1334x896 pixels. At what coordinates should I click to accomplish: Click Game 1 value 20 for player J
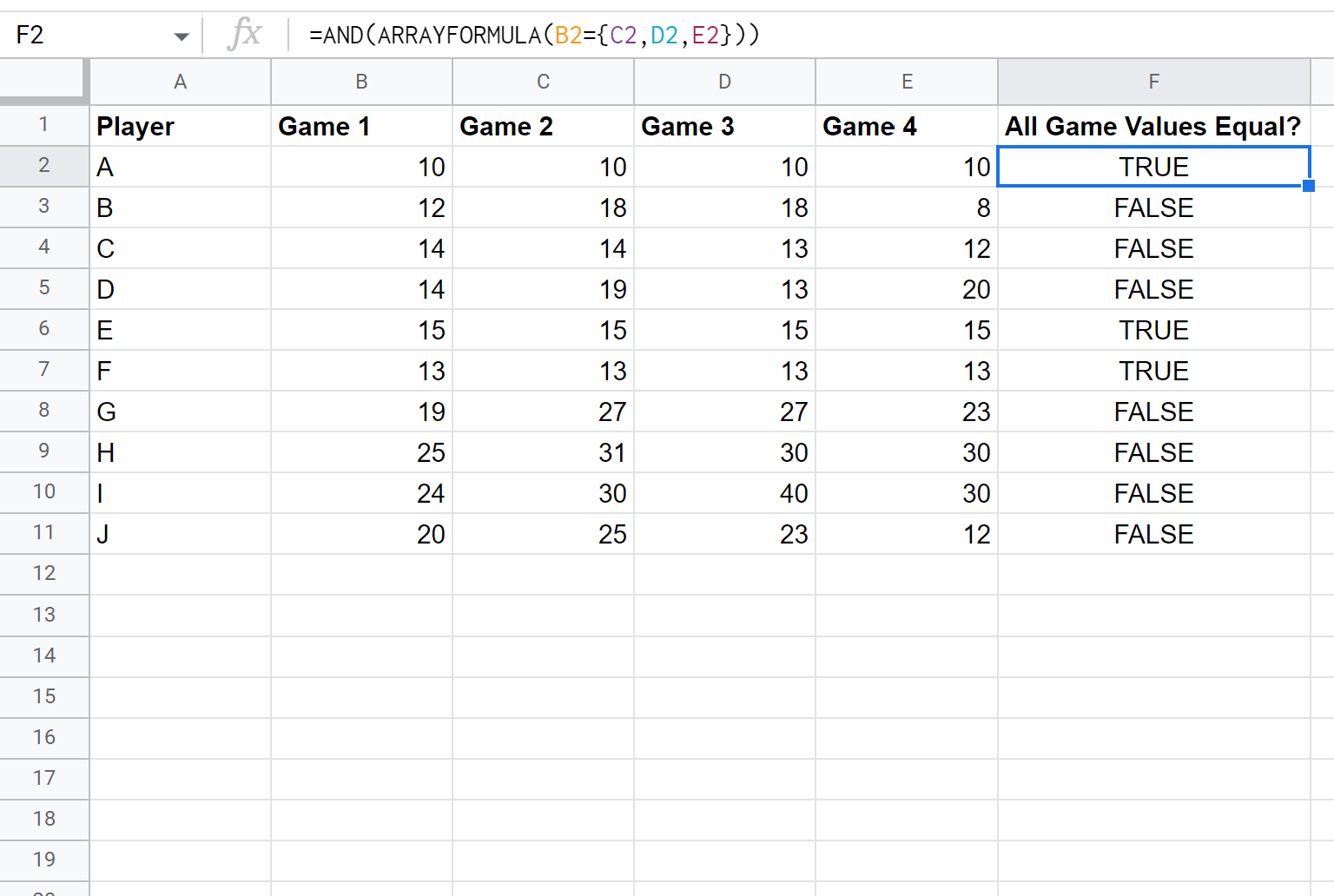pyautogui.click(x=362, y=534)
